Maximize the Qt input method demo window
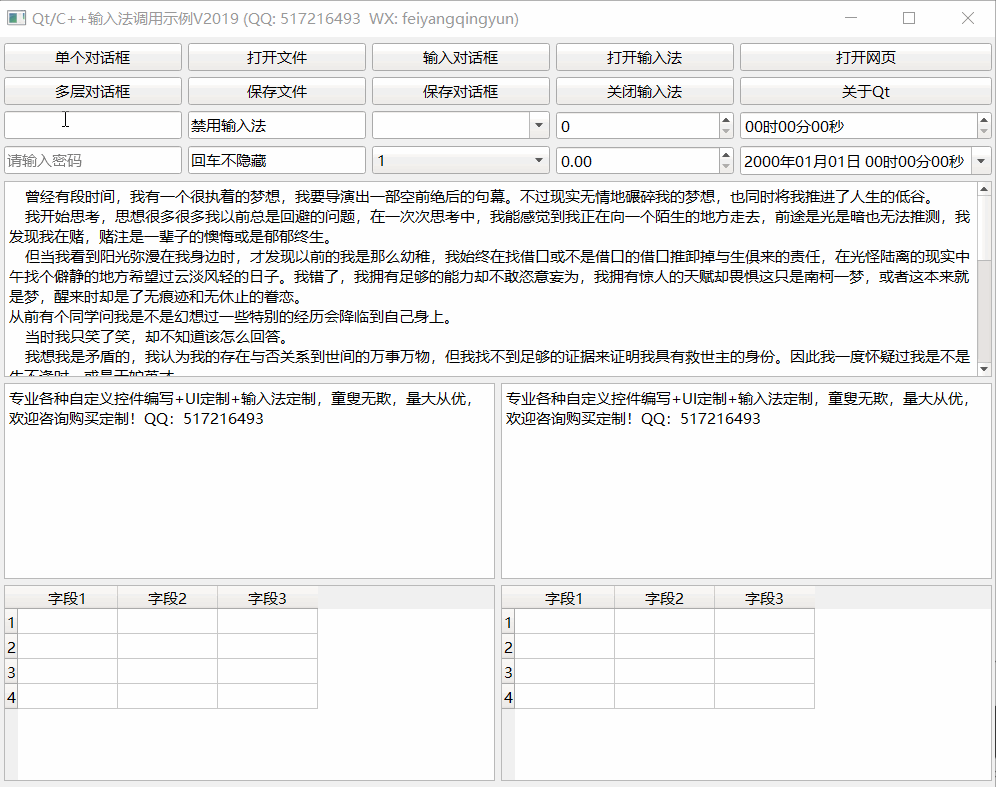The height and width of the screenshot is (787, 996). tap(909, 18)
